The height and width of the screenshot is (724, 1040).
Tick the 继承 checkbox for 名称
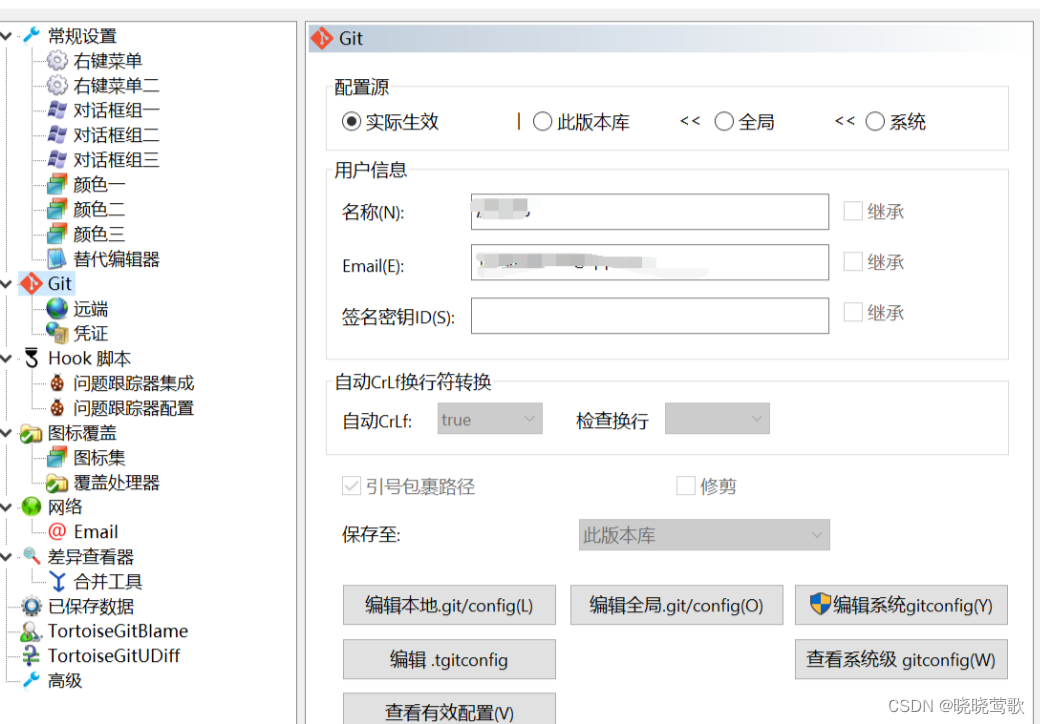pos(853,211)
